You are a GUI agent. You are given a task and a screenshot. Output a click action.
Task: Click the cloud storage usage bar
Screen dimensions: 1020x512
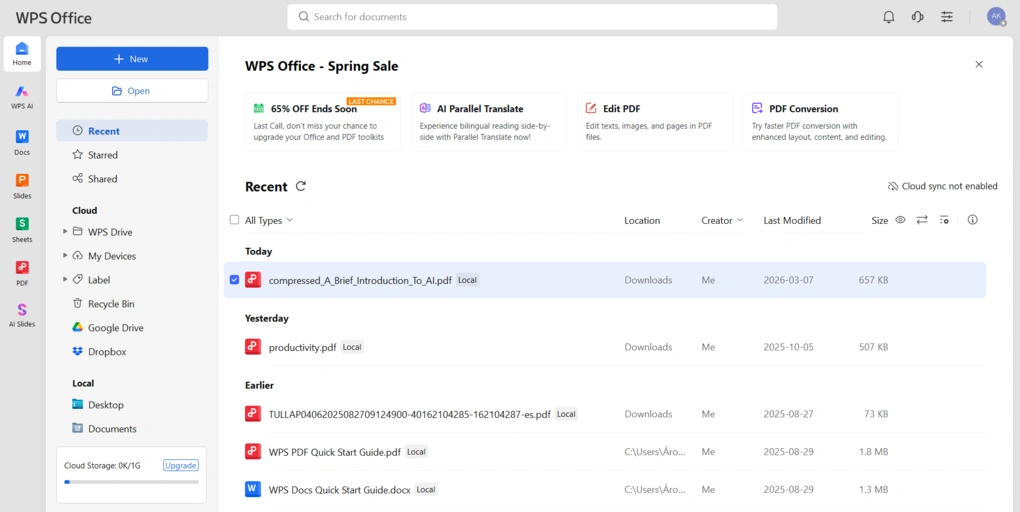coord(131,482)
